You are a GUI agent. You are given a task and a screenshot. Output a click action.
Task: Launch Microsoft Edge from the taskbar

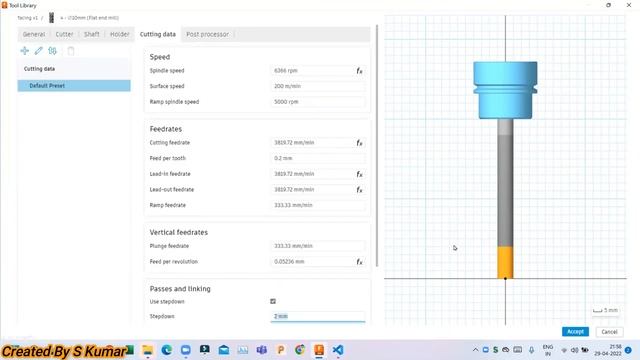[167, 350]
